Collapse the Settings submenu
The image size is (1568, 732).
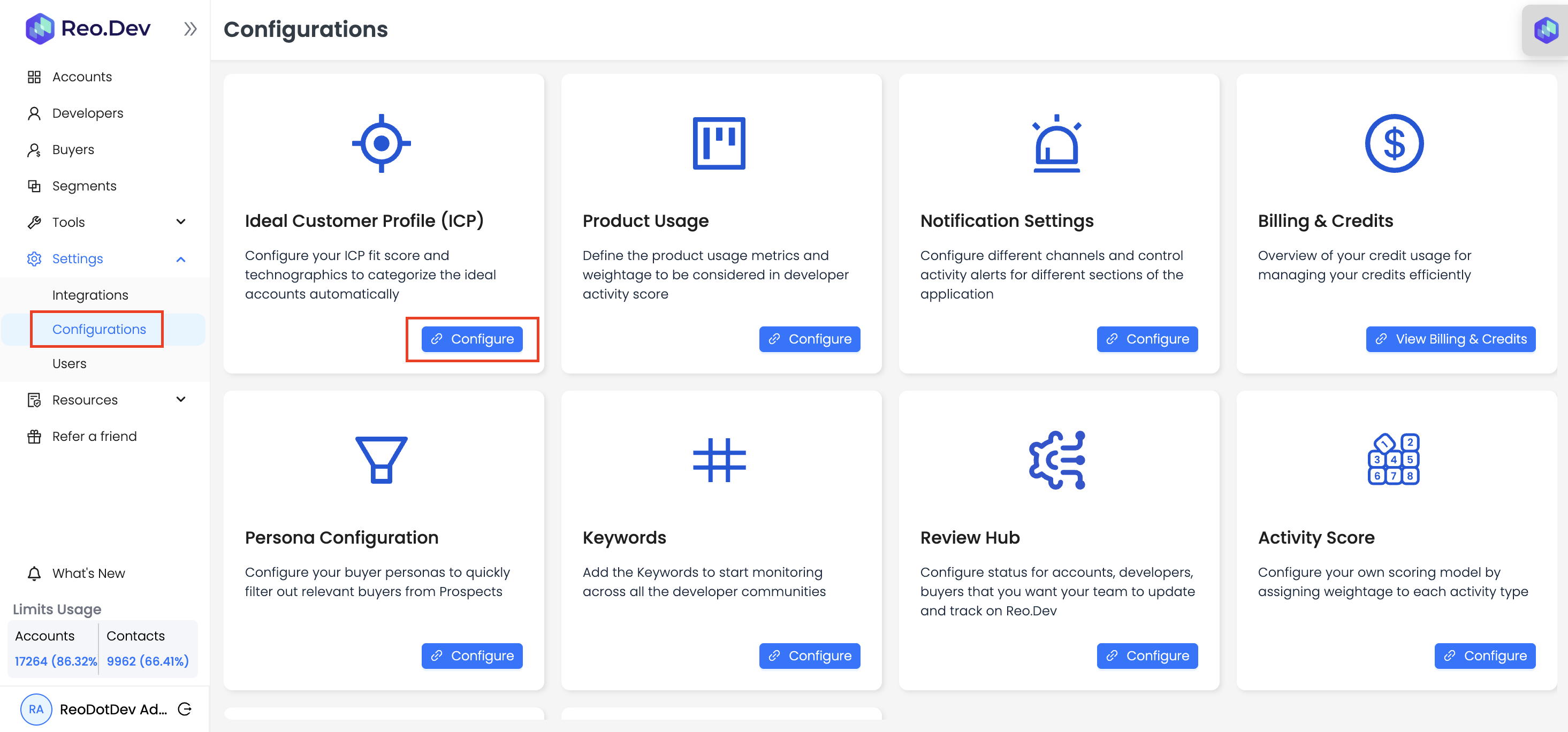(x=181, y=258)
